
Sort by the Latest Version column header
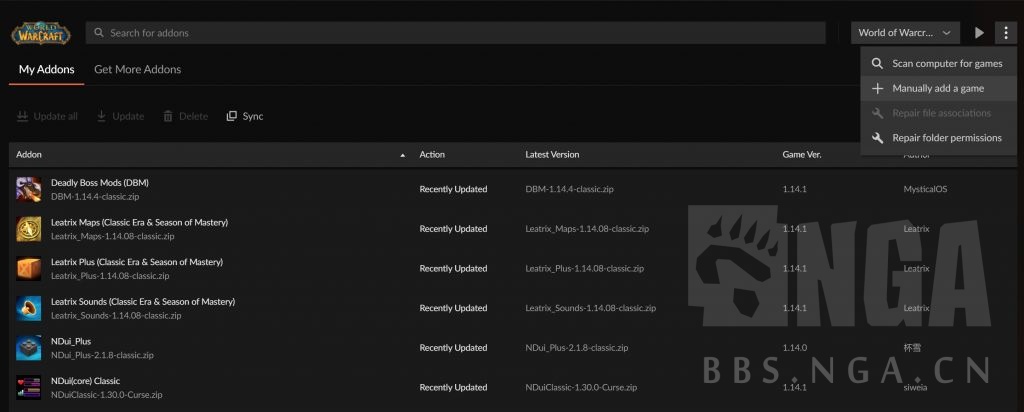coord(552,155)
